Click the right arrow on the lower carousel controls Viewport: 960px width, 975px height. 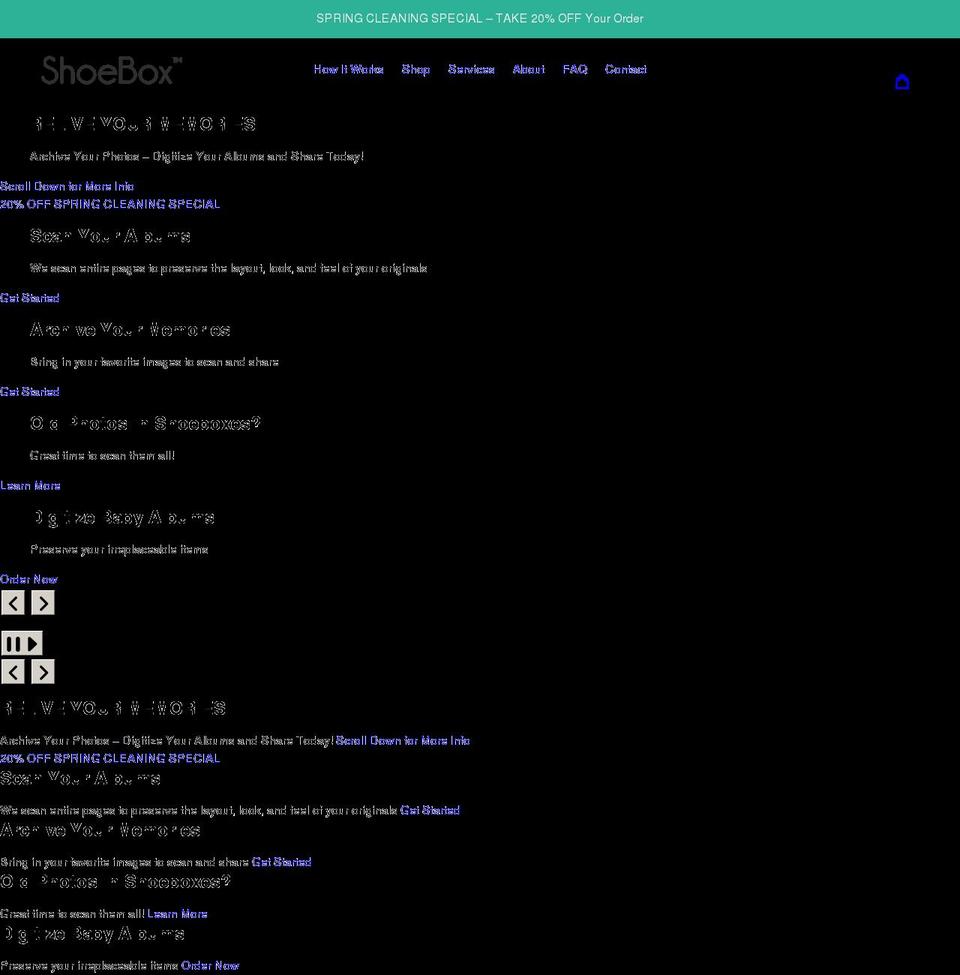coord(42,671)
